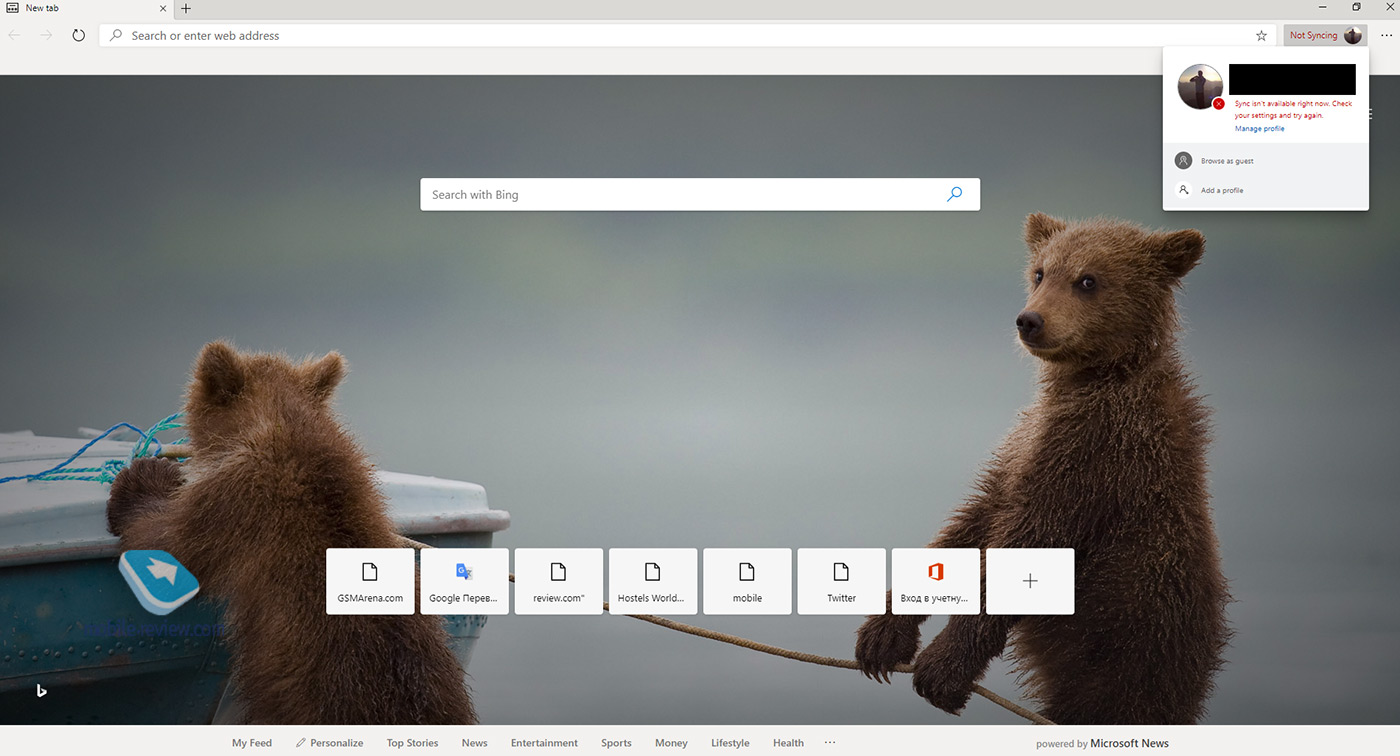Viewport: 1400px width, 756px height.
Task: Open the GSMArena.com quick link
Action: coord(370,581)
